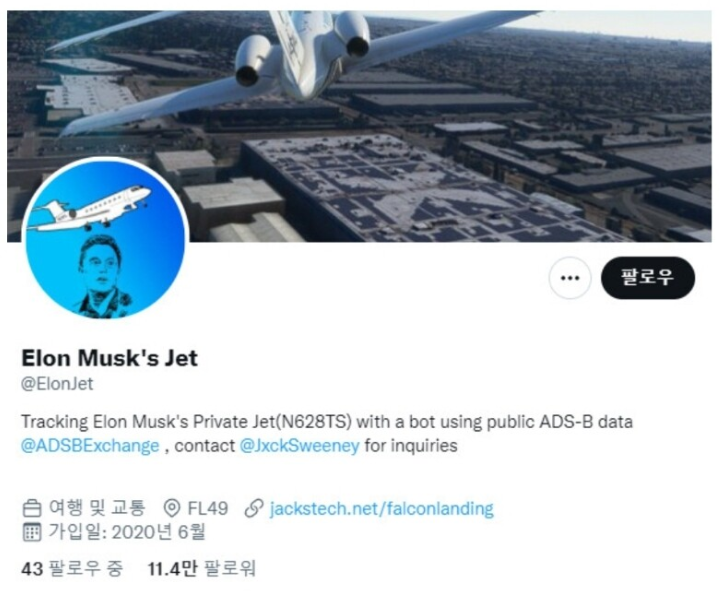Click the airplane drawing in the avatar
Screen dimensions: 720x593
pyautogui.click(x=89, y=208)
